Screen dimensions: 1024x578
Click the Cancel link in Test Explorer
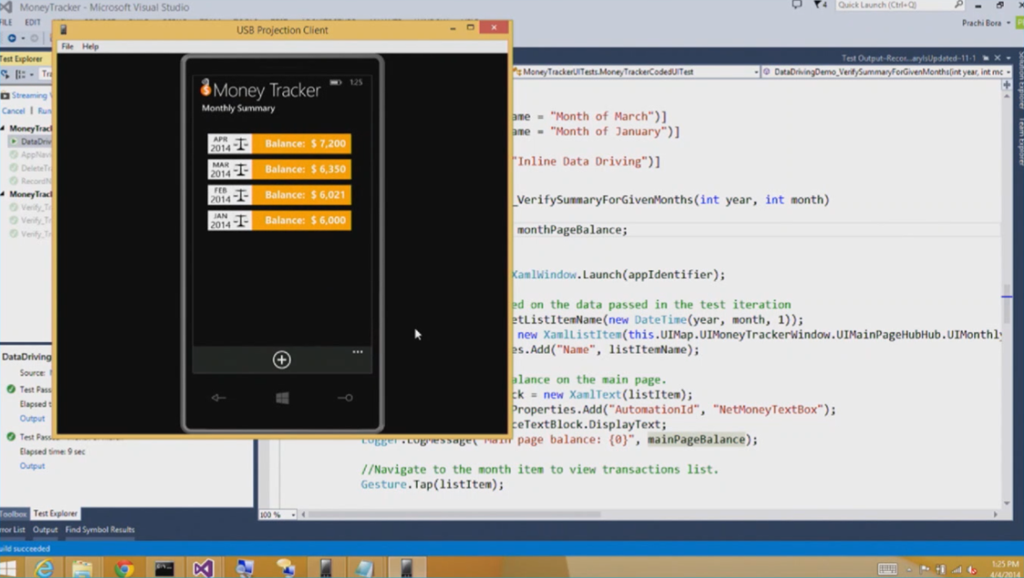pyautogui.click(x=13, y=111)
